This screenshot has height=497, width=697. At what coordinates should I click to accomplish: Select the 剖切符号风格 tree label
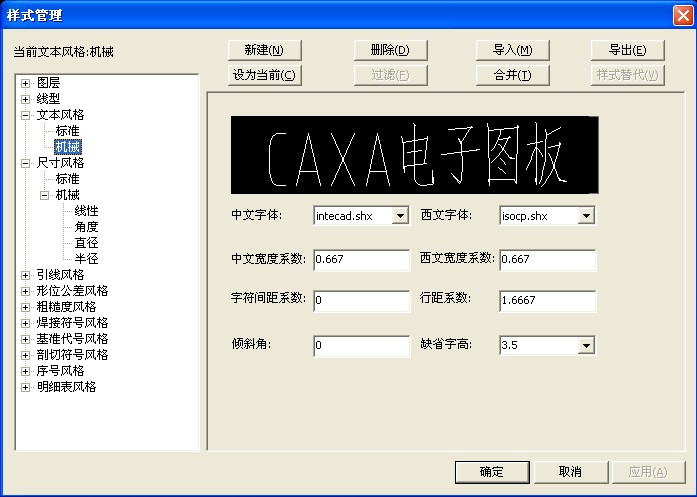(72, 355)
